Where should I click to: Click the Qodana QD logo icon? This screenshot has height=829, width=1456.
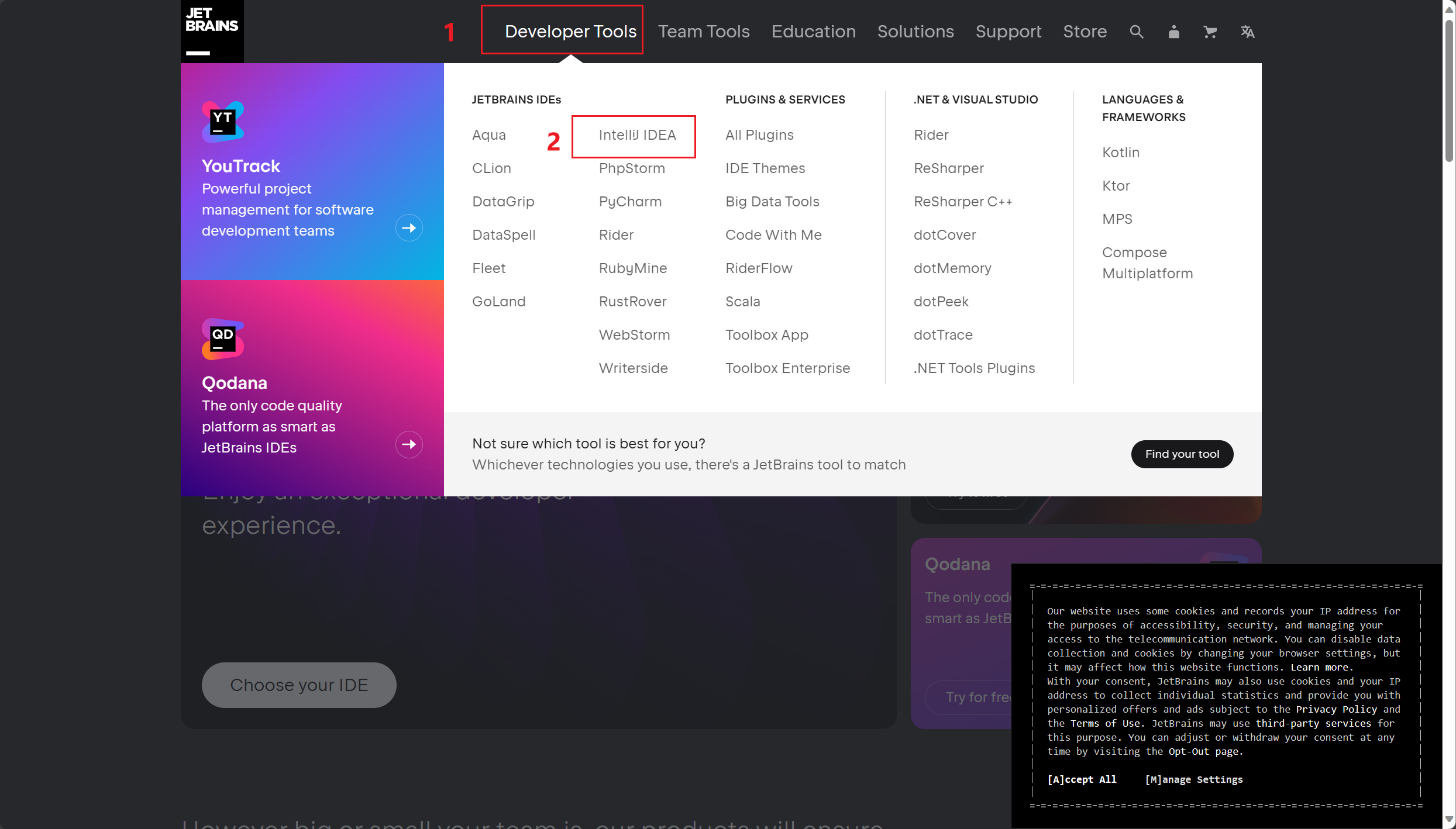tap(222, 338)
